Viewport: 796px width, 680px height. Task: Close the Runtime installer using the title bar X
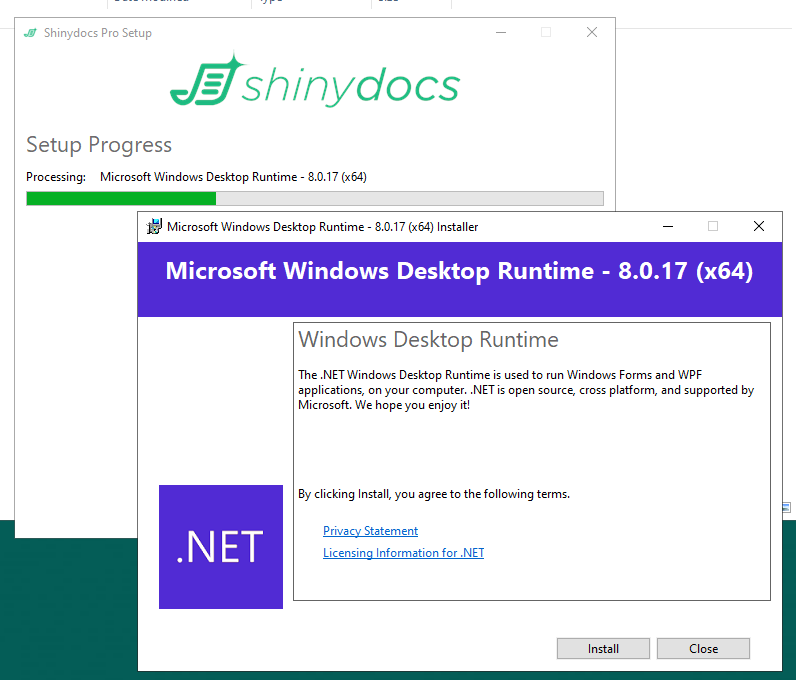[759, 227]
